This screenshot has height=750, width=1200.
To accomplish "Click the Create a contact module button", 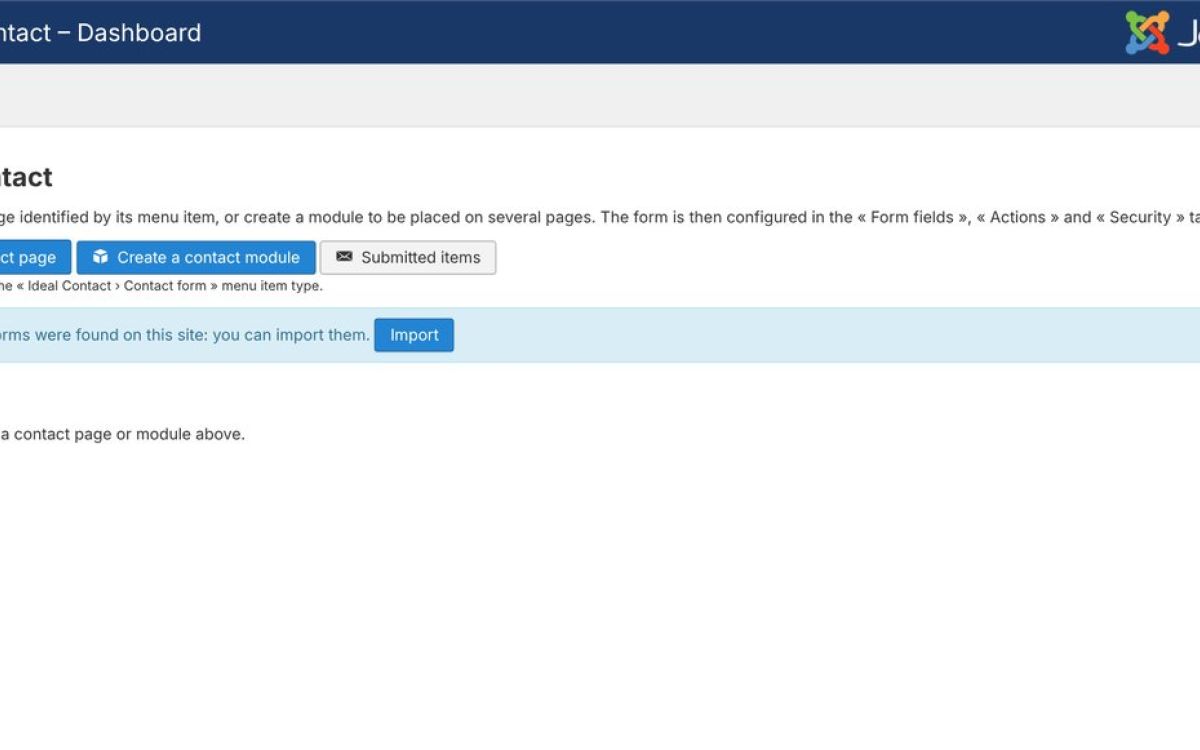I will pyautogui.click(x=196, y=257).
